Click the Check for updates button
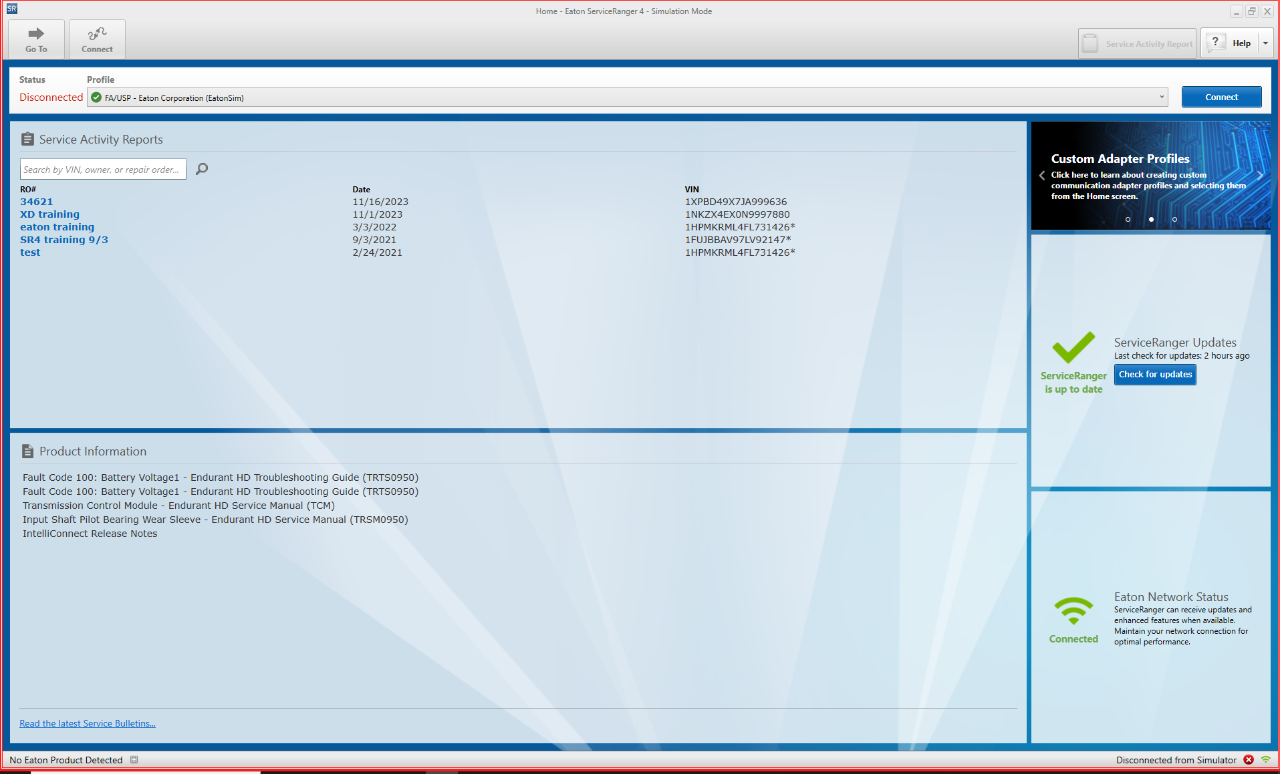The height and width of the screenshot is (774, 1280). 1155,375
